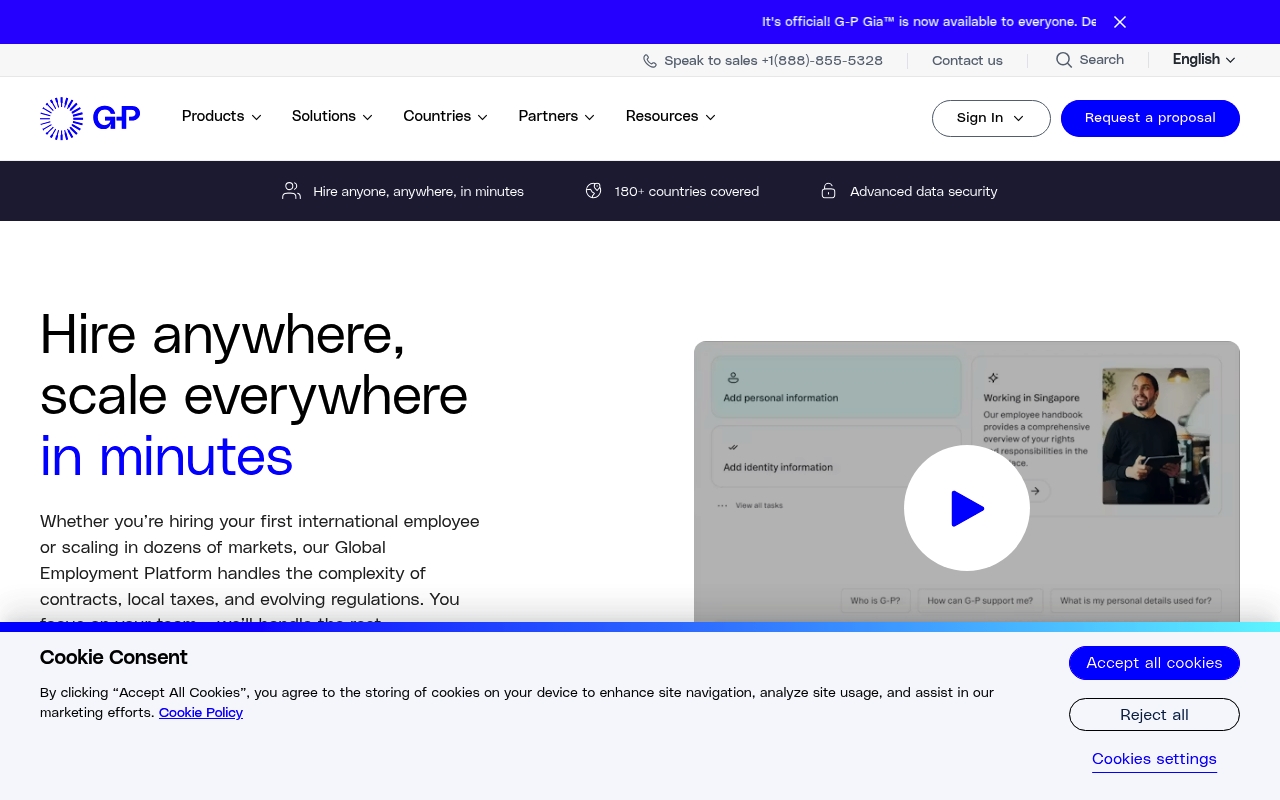Click the Search text in top bar
The width and height of the screenshot is (1280, 800).
(x=1102, y=60)
